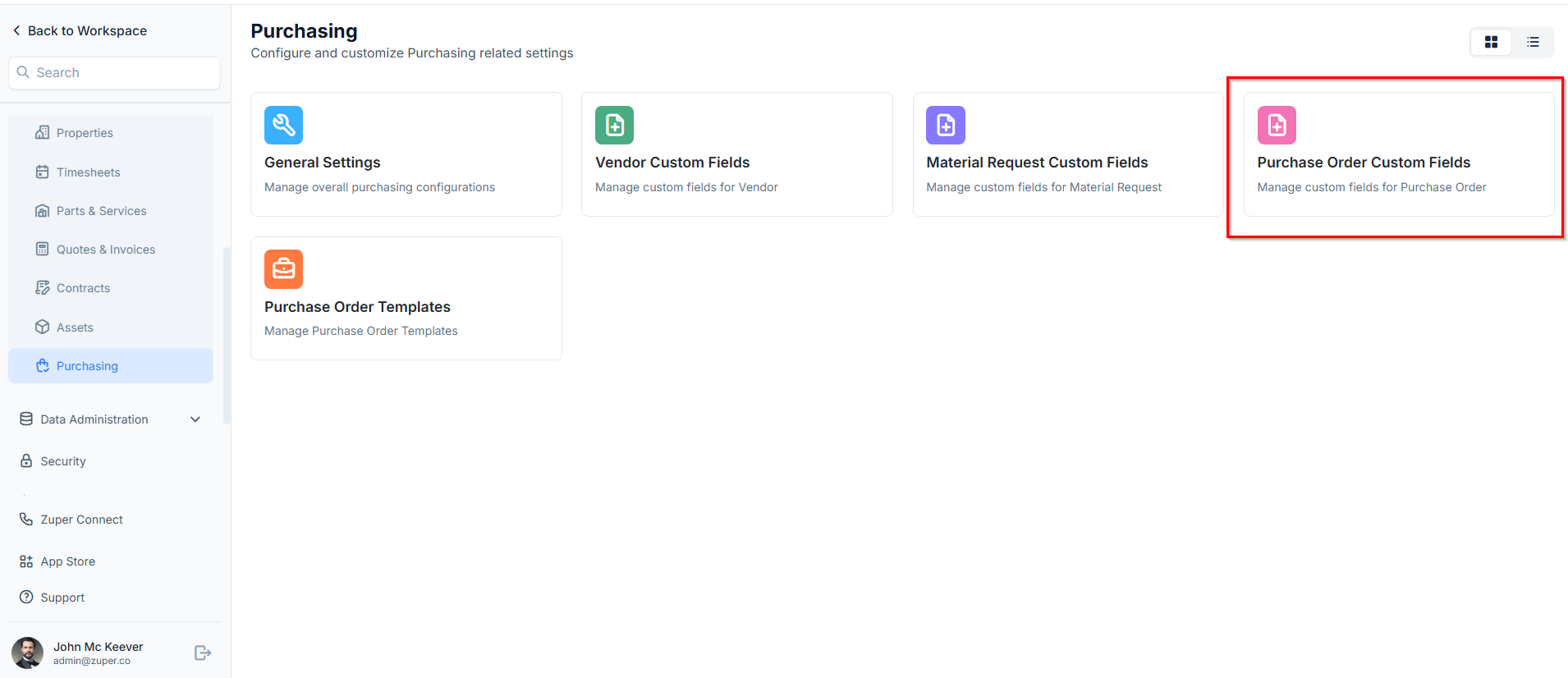Open Vendor Custom Fields card title
The width and height of the screenshot is (1568, 678).
(672, 163)
